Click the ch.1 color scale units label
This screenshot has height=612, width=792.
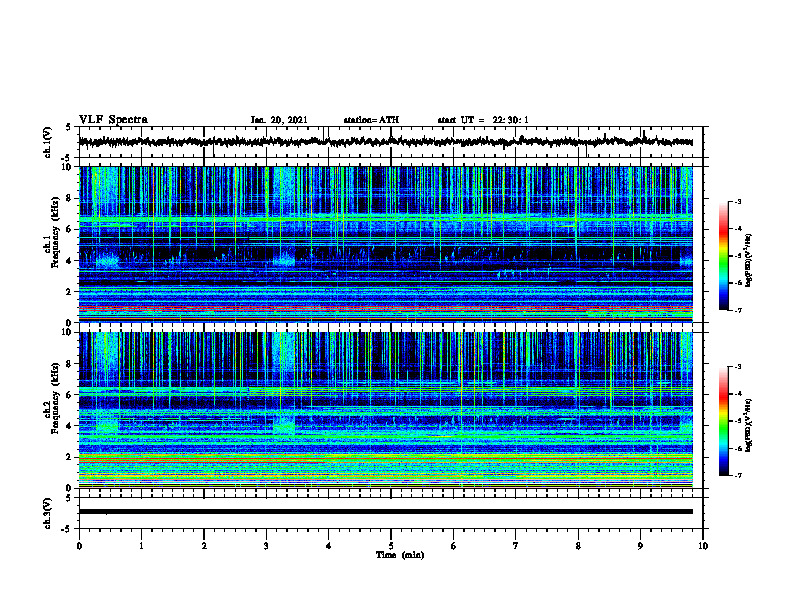pos(749,260)
